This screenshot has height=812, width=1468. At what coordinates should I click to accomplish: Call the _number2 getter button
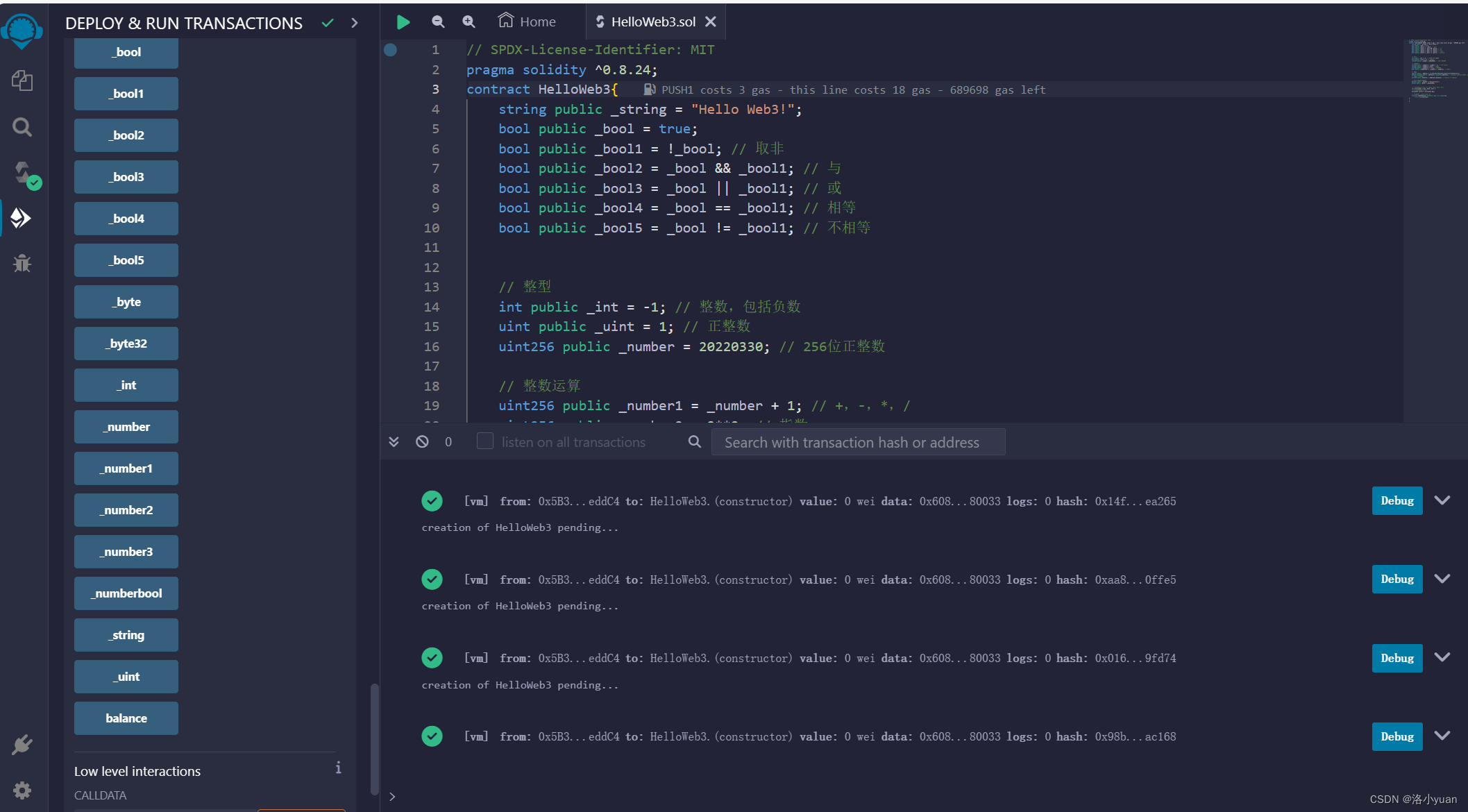126,510
